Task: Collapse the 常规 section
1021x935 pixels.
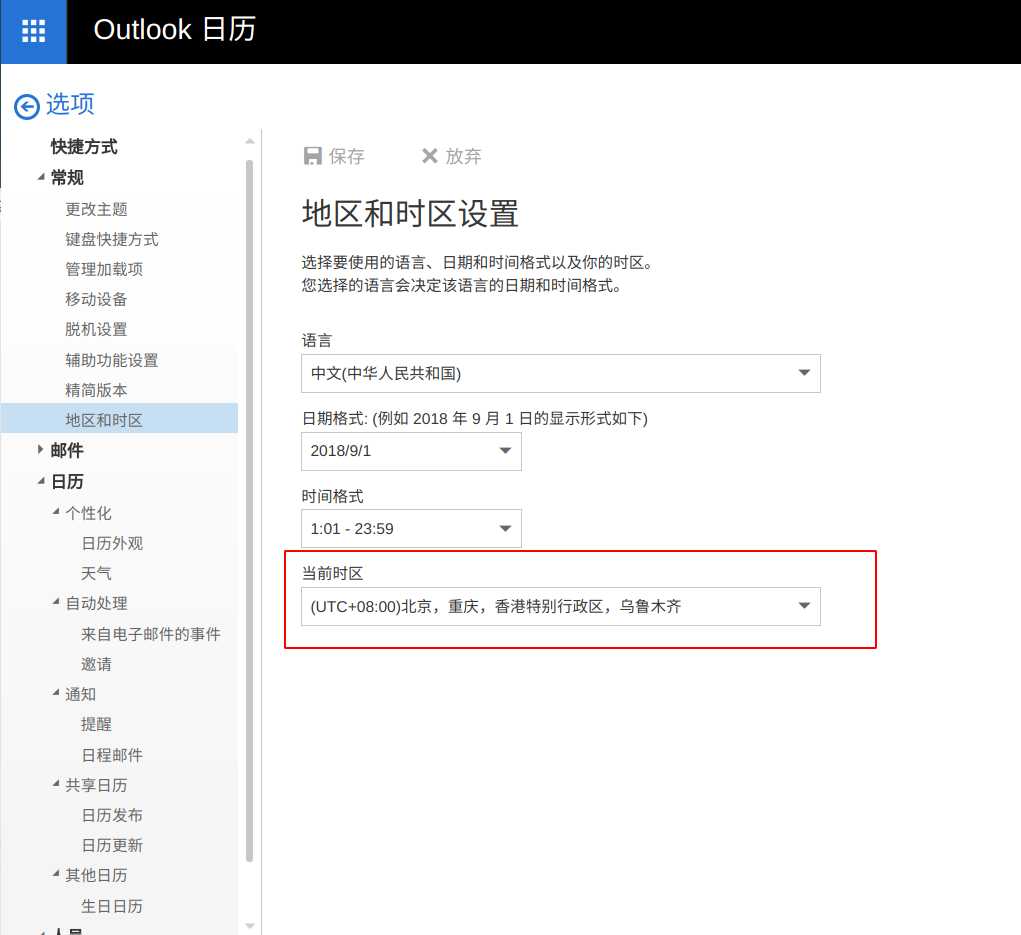Action: coord(42,176)
